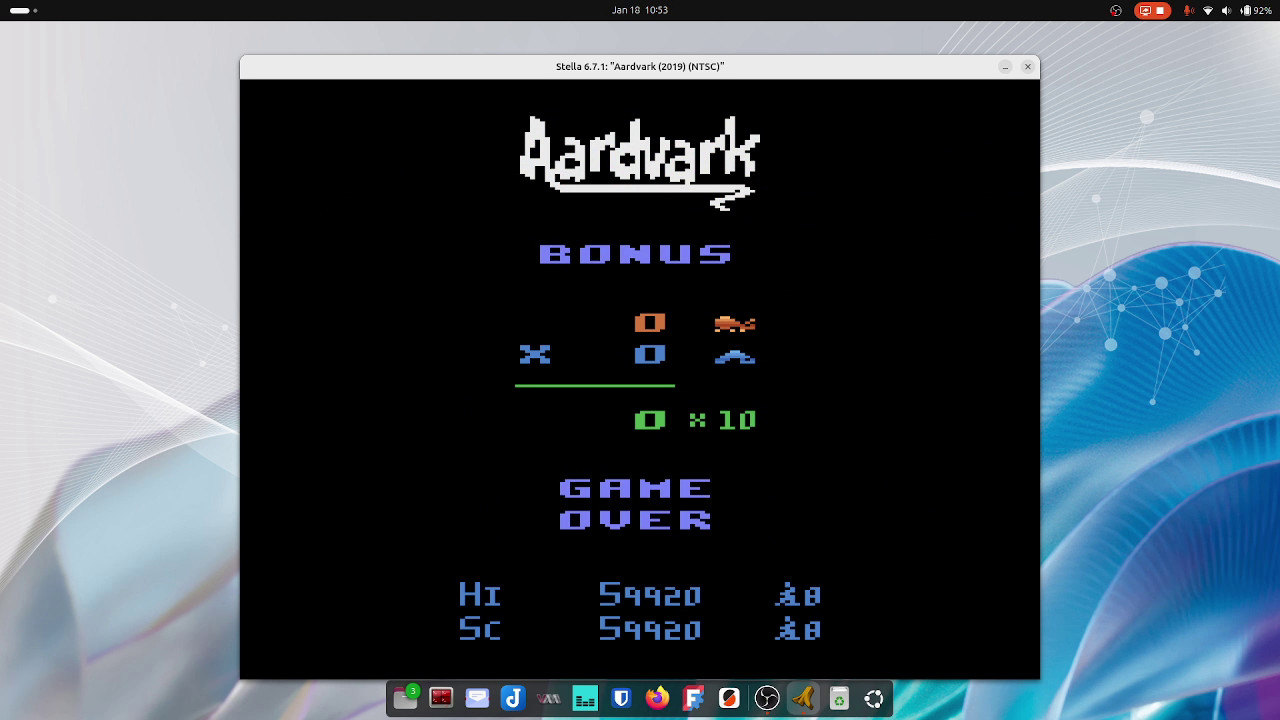Open the Wi-Fi status icon
Viewport: 1280px width, 720px height.
(1208, 10)
